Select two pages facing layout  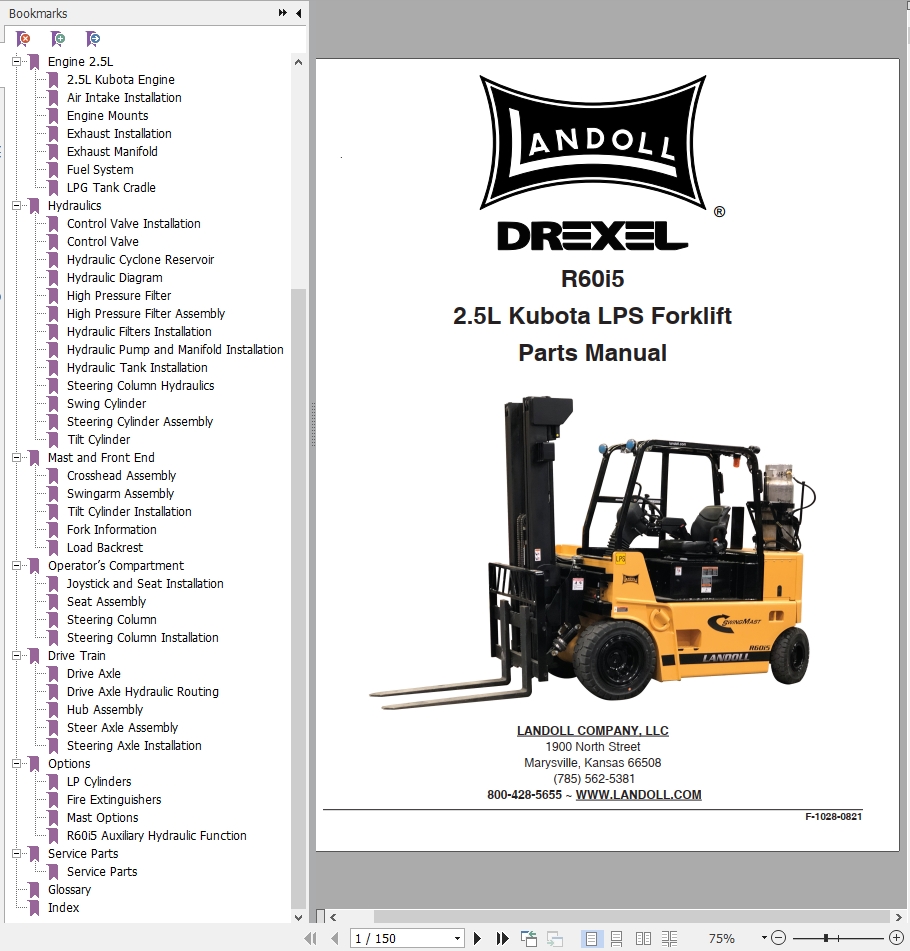643,938
